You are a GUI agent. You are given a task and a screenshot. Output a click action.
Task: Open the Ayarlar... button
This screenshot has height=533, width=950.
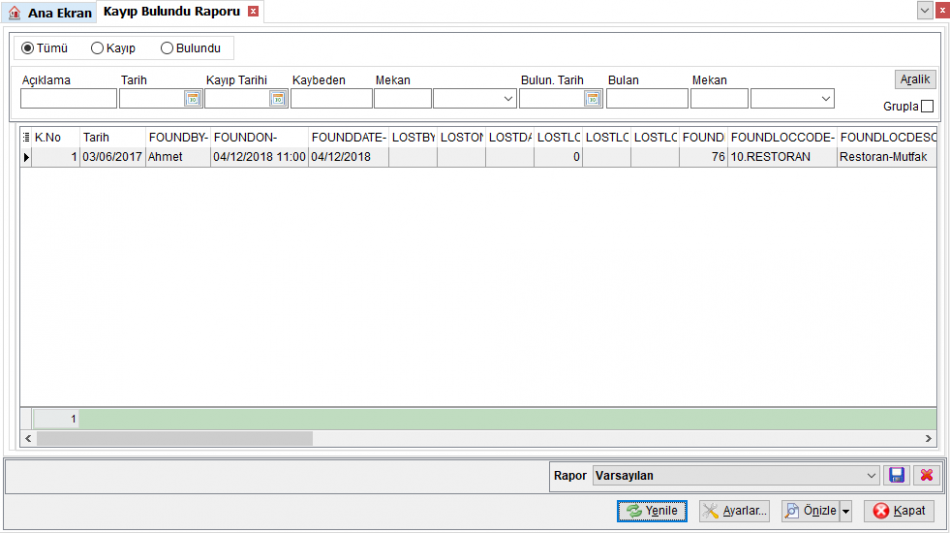[x=734, y=511]
